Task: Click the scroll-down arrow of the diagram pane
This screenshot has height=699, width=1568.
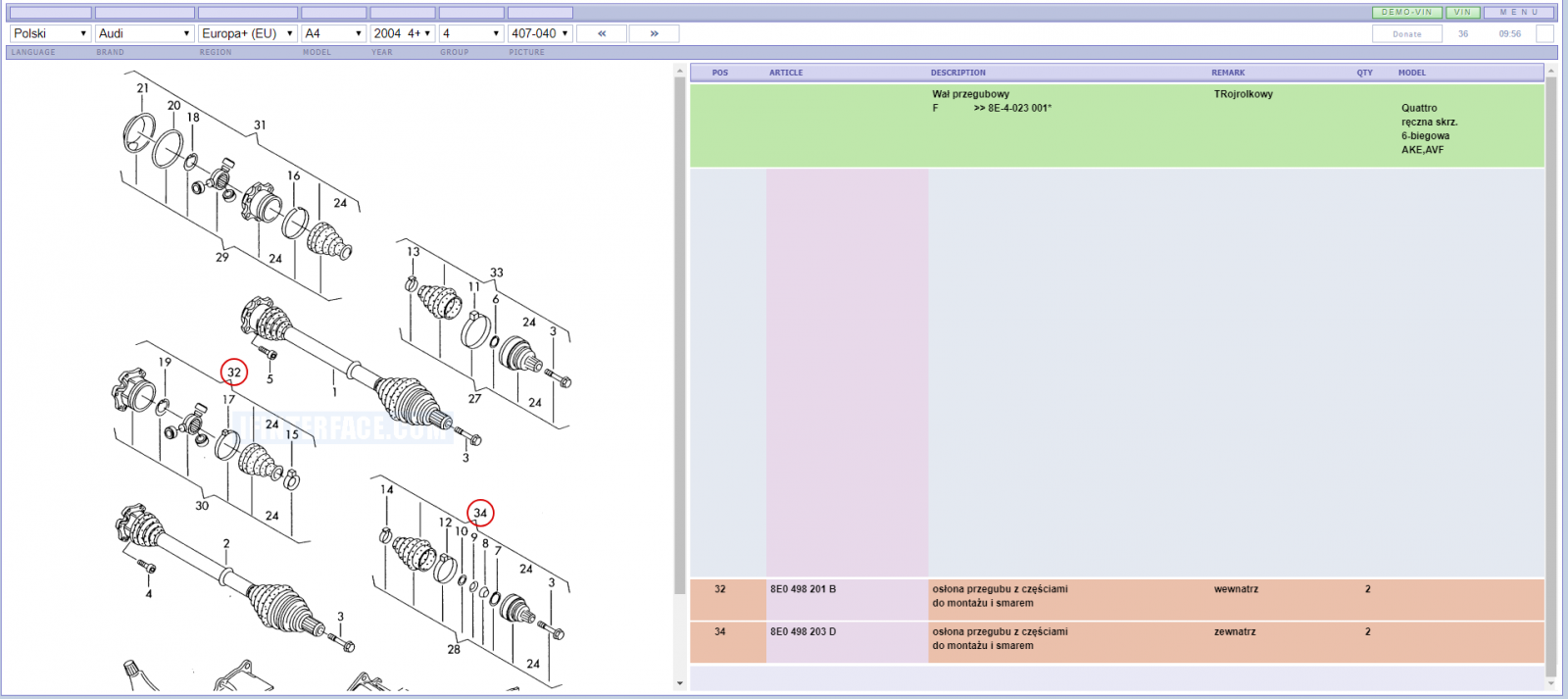Action: [x=680, y=683]
